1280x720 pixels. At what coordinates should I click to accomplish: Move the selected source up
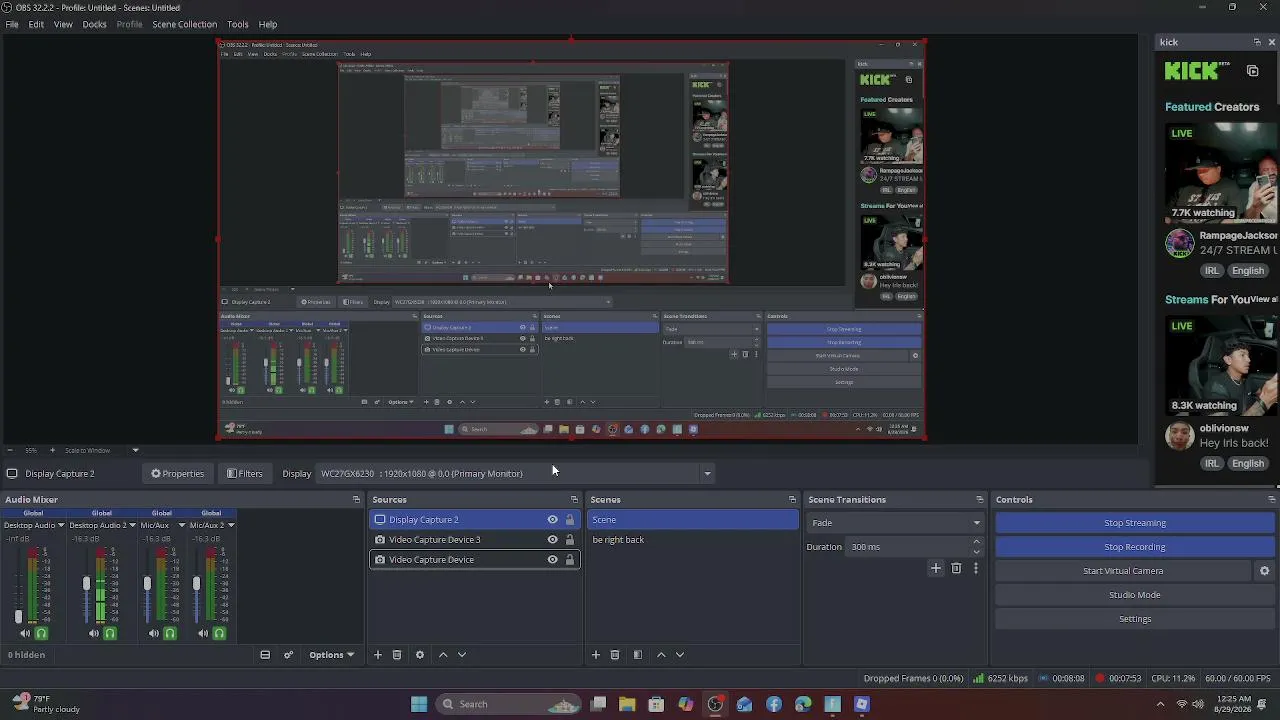(443, 655)
